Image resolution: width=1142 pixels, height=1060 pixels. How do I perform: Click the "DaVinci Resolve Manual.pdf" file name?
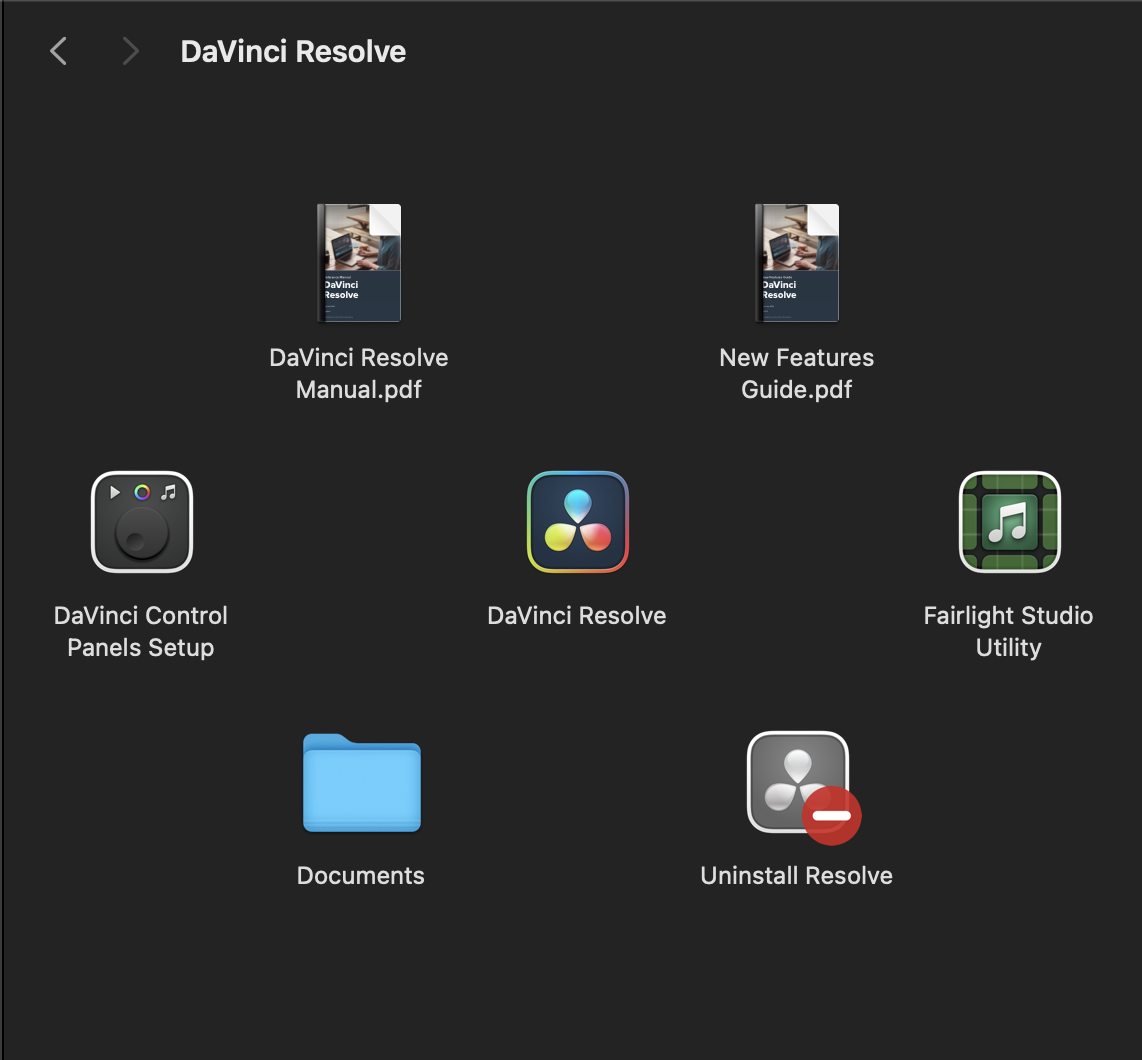click(x=359, y=373)
